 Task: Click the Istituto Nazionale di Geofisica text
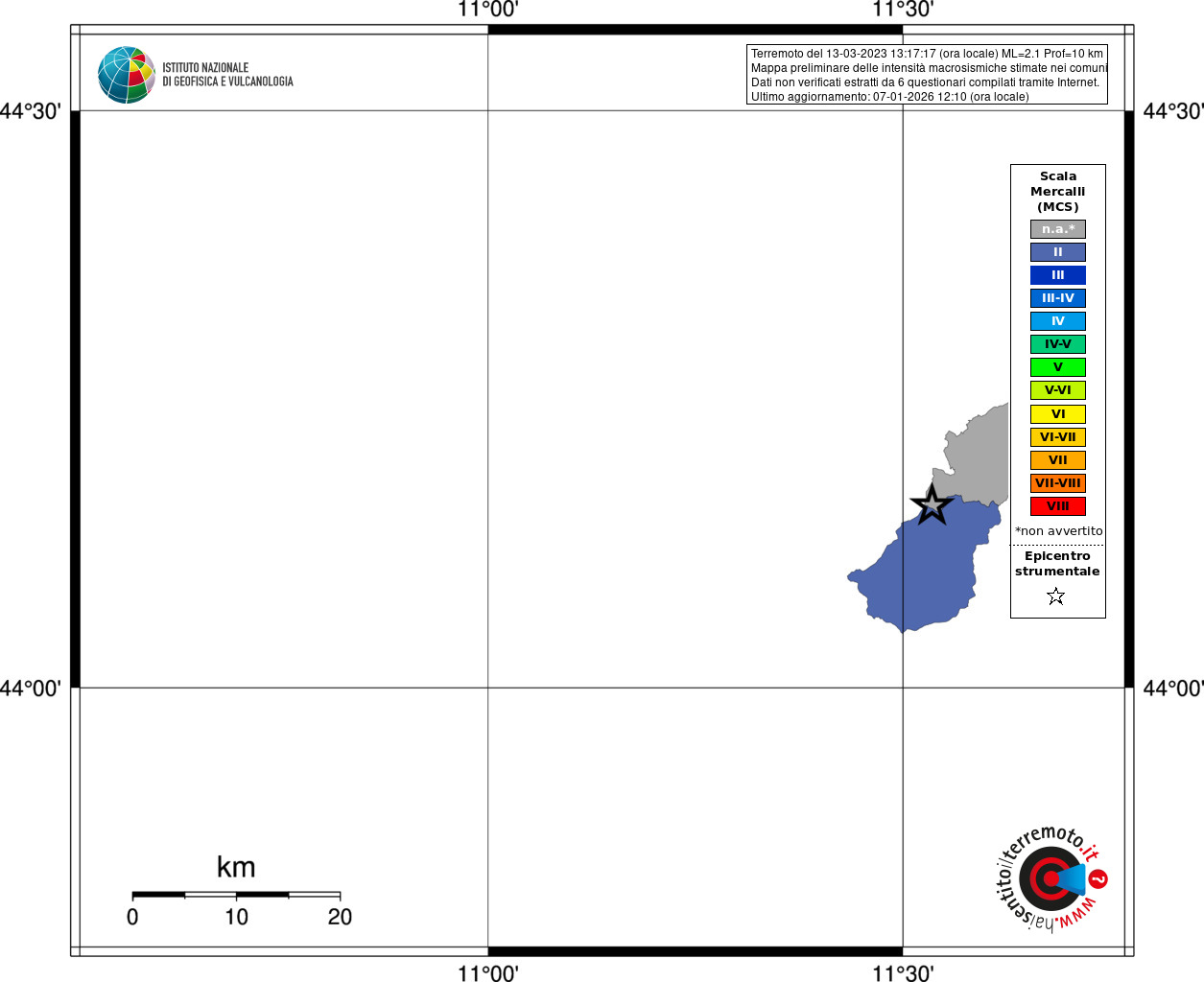click(x=227, y=75)
